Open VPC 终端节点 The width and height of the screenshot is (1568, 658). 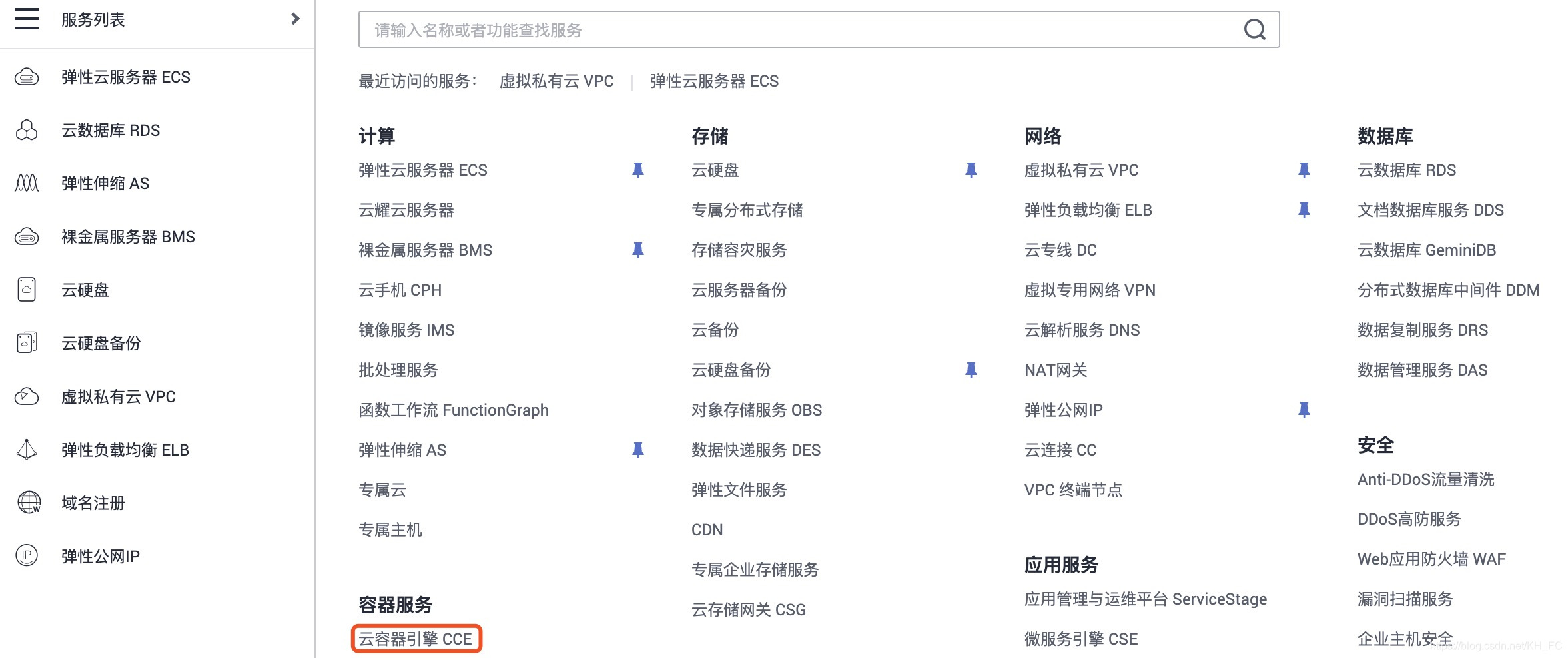1074,490
